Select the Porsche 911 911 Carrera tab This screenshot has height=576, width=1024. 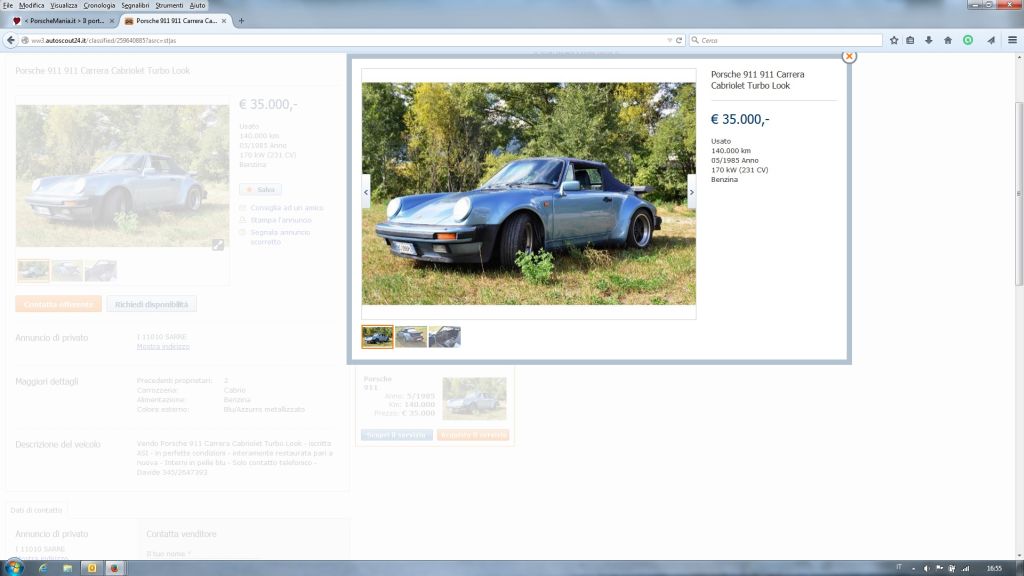pos(176,21)
